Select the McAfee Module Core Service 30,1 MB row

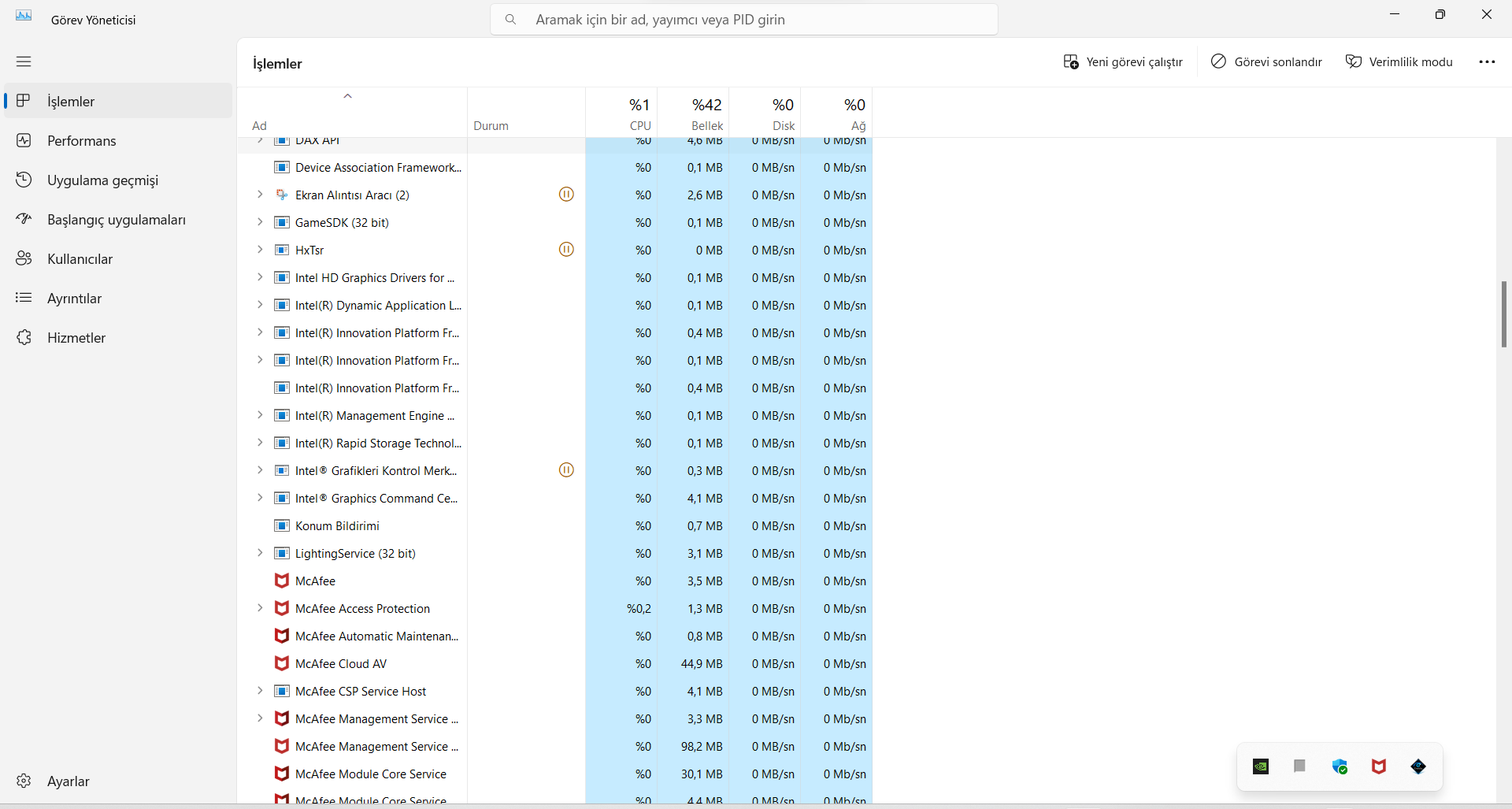pos(555,774)
